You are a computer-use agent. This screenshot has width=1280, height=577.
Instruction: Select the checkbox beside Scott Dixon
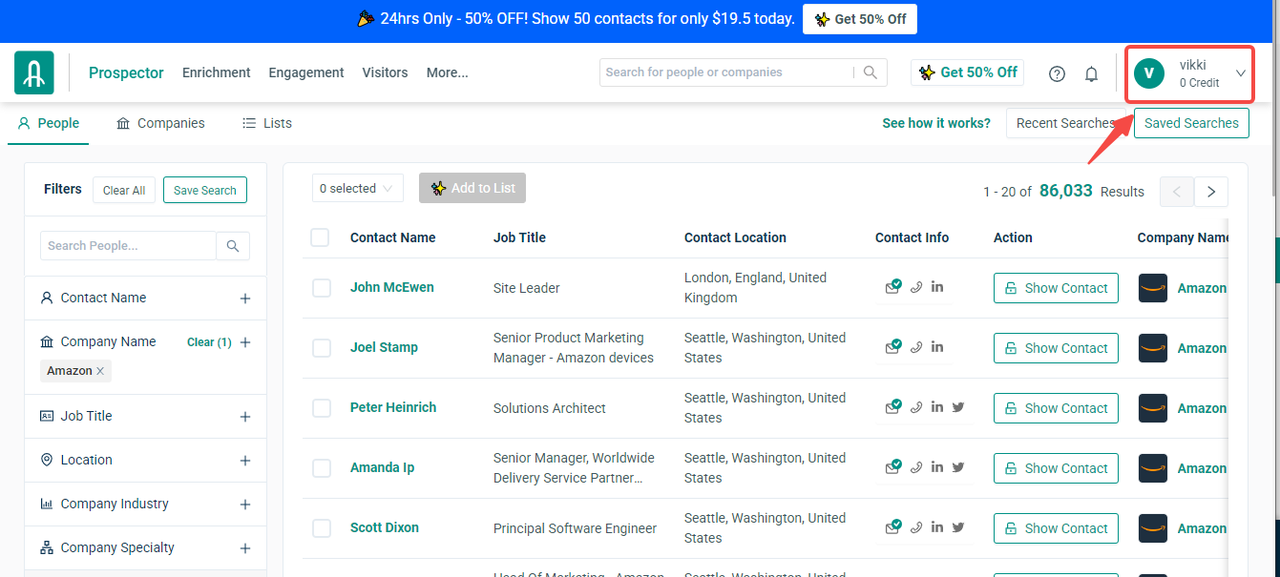click(321, 528)
